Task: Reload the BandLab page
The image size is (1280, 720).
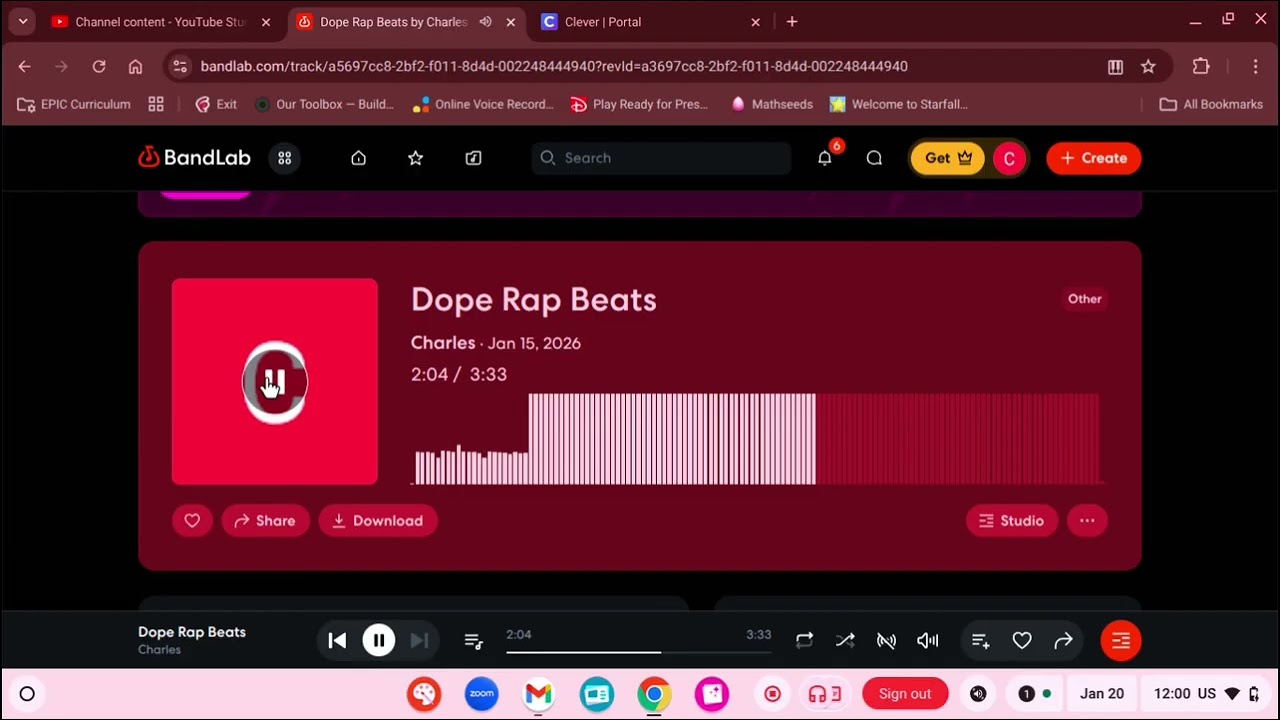Action: (99, 66)
